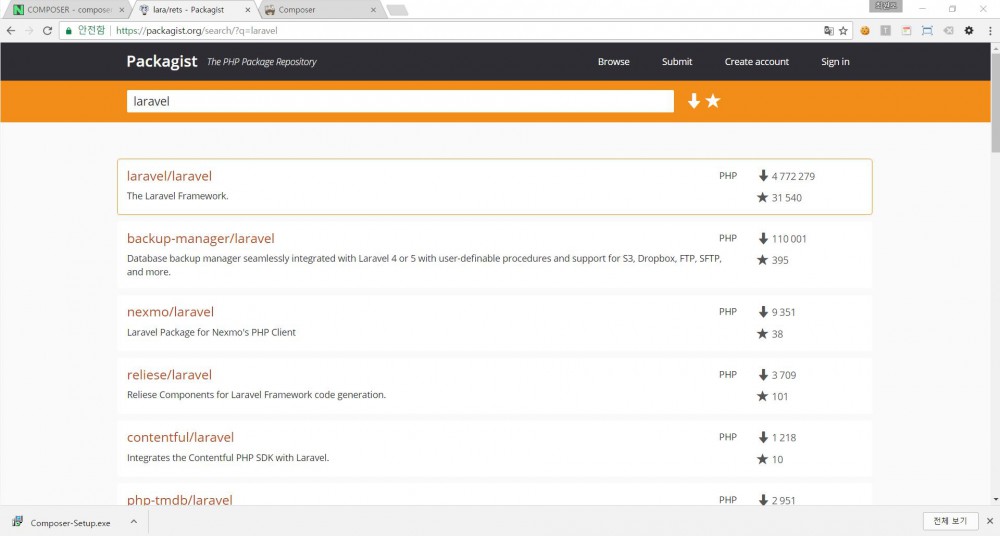Click the page vertical scrollbar thumb
This screenshot has width=1000, height=536.
click(x=994, y=102)
